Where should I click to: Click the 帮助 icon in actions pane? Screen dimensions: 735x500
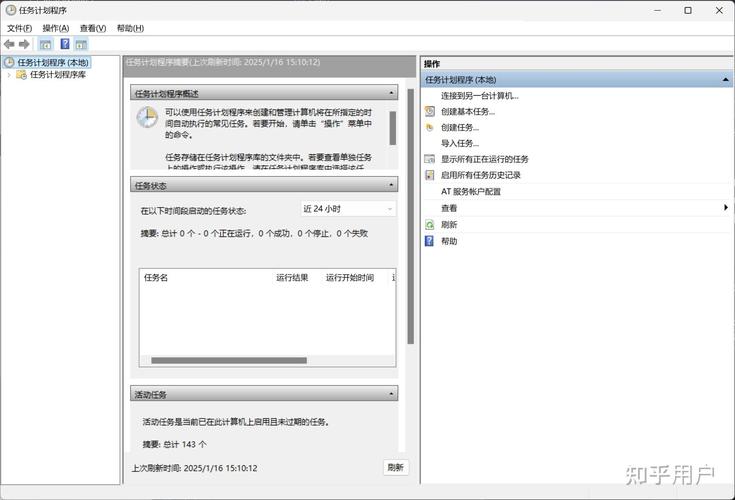pos(429,241)
